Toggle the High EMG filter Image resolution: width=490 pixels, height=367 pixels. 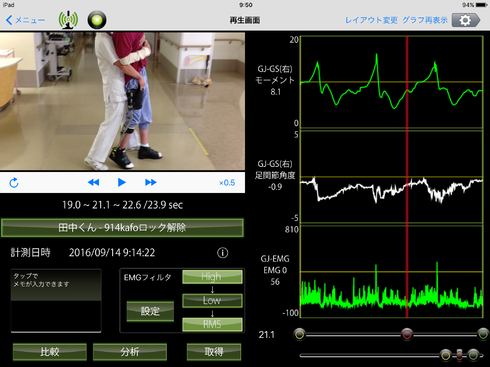[212, 277]
